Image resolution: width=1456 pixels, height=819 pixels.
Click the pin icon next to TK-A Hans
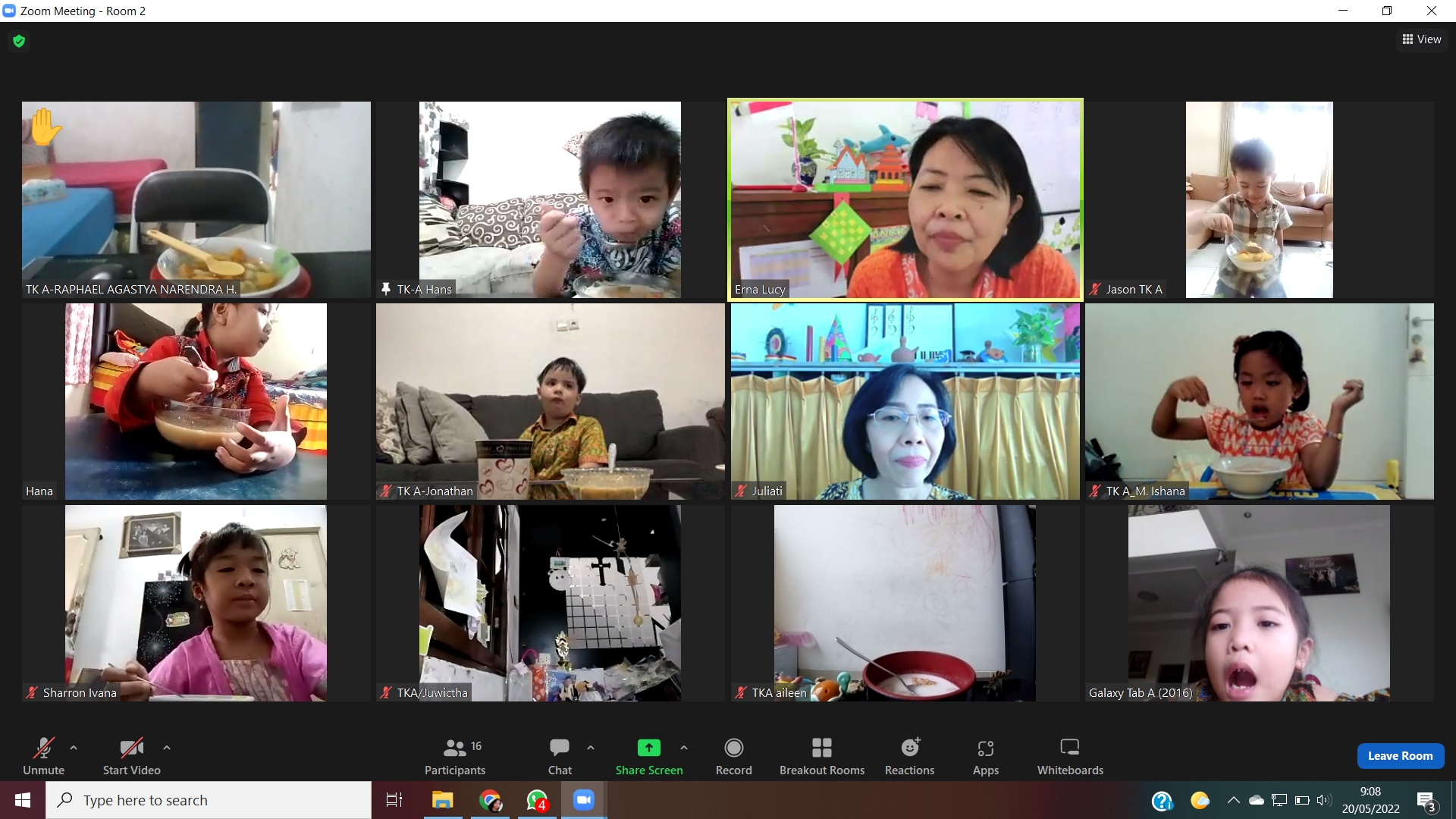386,289
